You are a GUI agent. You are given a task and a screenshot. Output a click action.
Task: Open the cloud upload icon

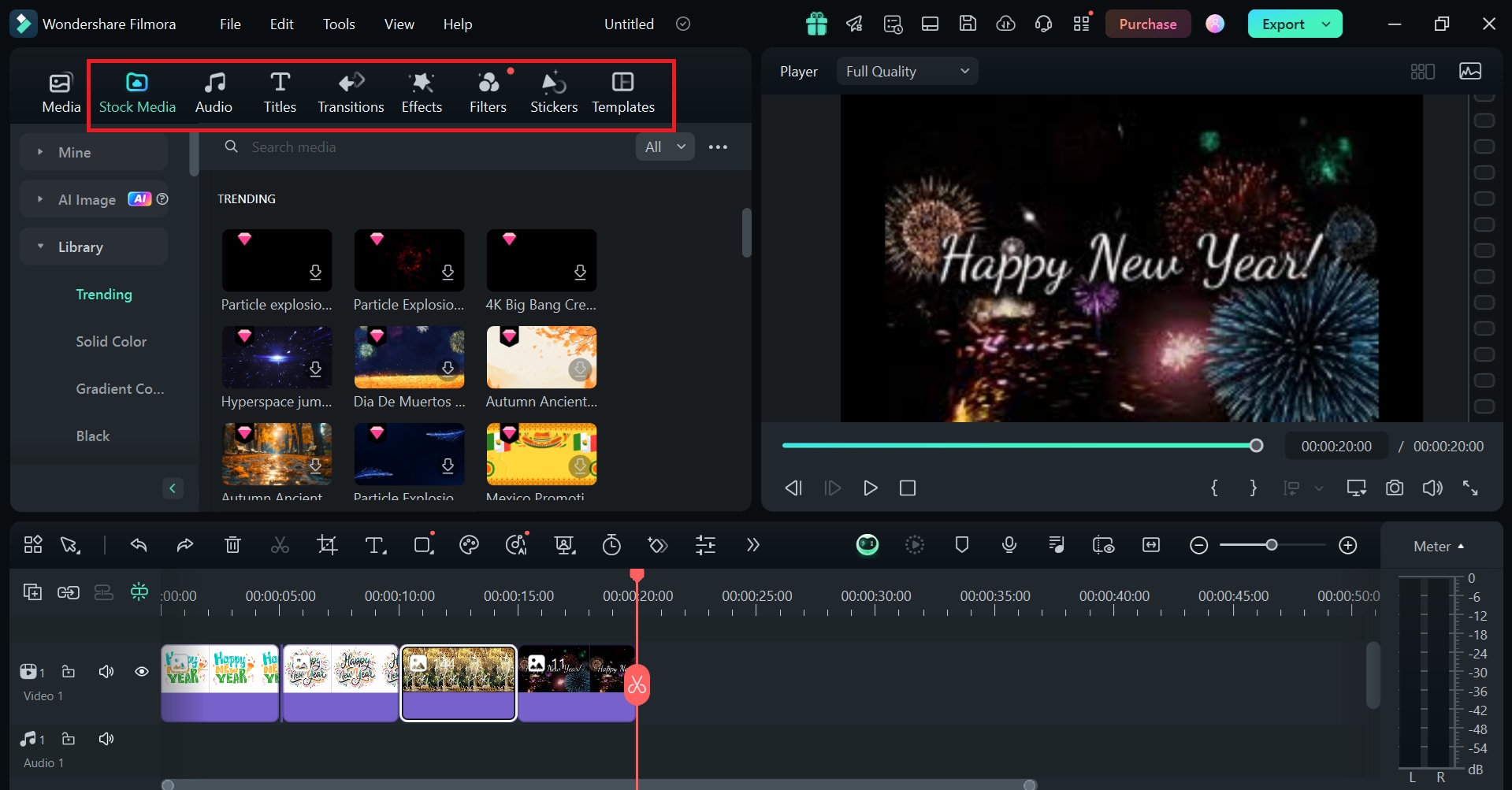(1005, 24)
